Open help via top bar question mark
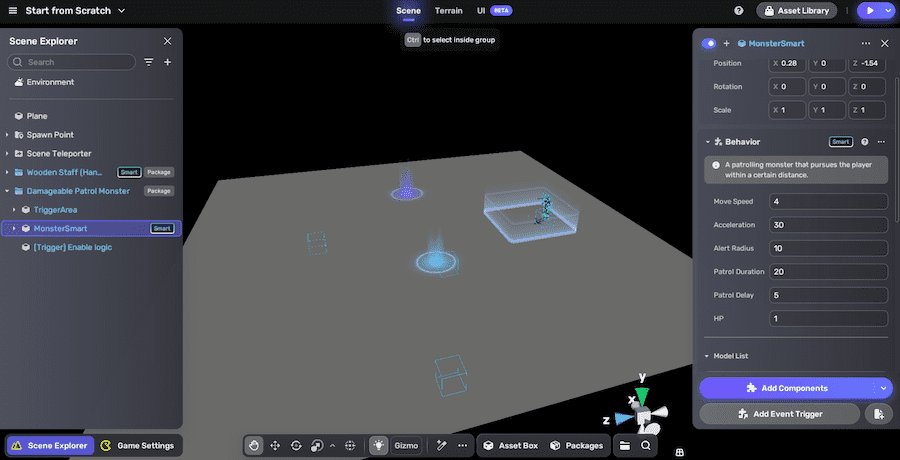Screen dimensions: 900x460 739,11
